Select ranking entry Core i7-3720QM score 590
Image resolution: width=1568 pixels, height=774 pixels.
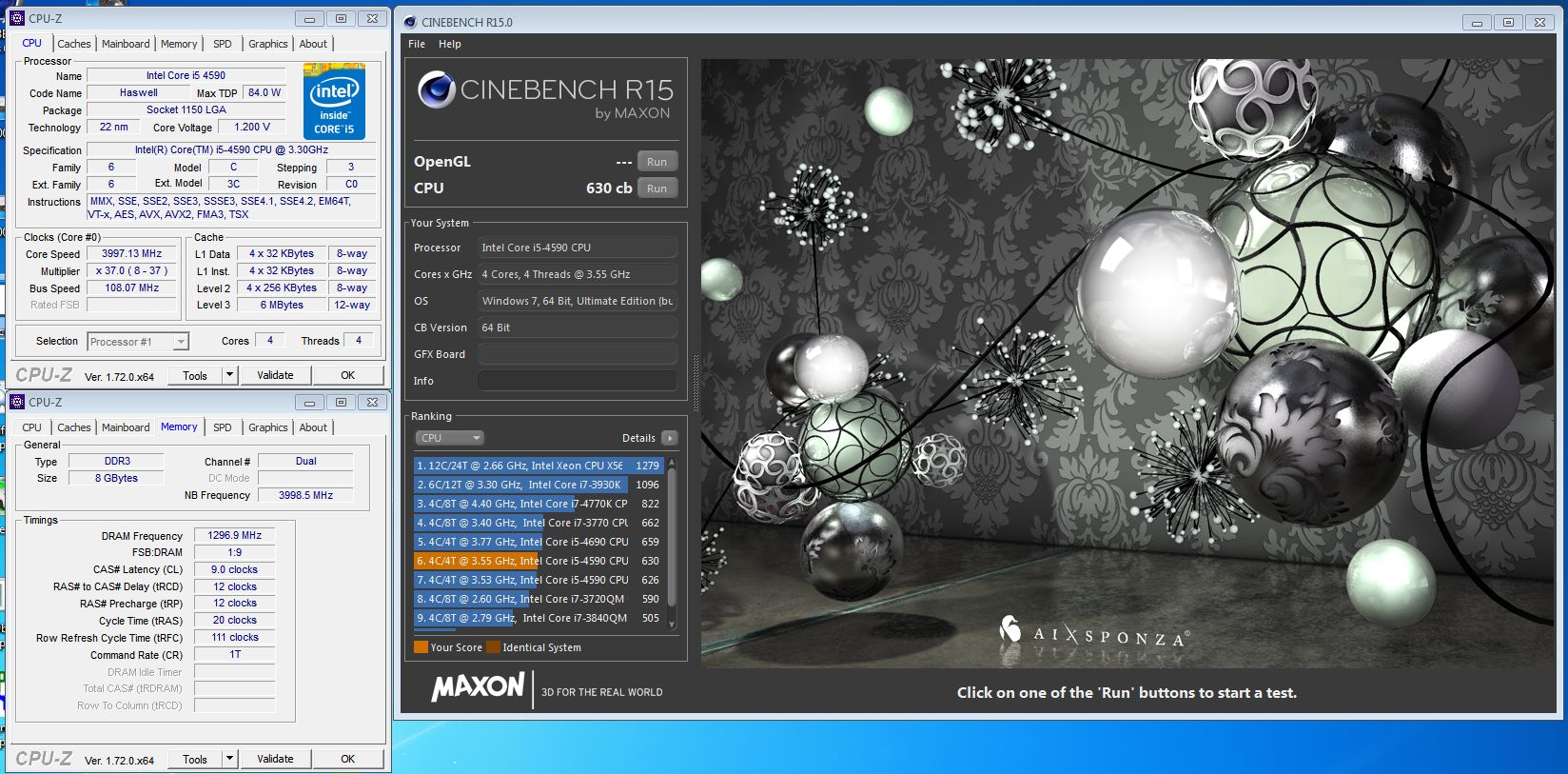tap(539, 599)
